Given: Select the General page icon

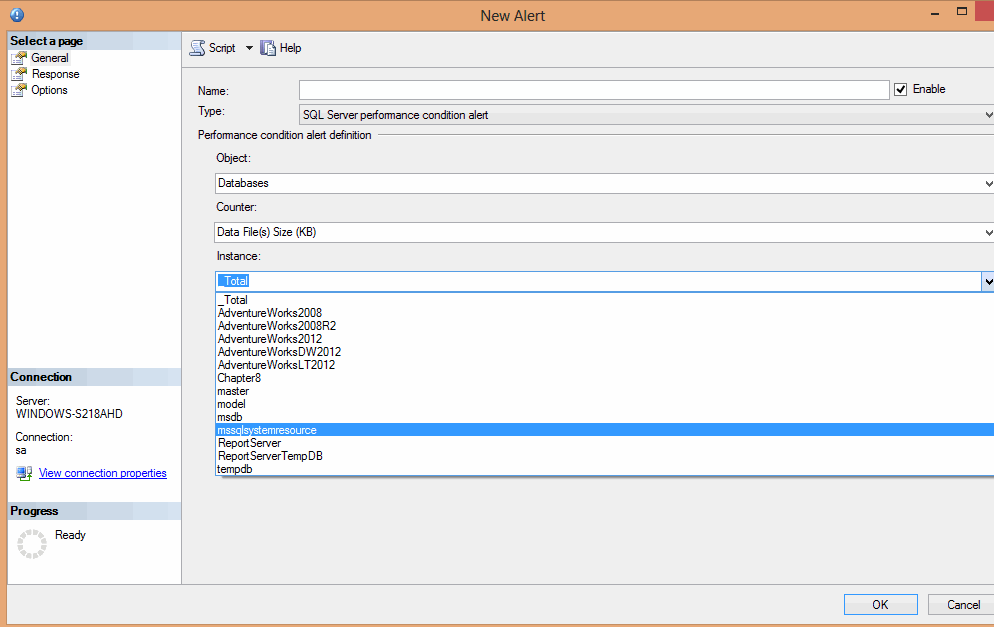Looking at the screenshot, I should click(x=20, y=57).
